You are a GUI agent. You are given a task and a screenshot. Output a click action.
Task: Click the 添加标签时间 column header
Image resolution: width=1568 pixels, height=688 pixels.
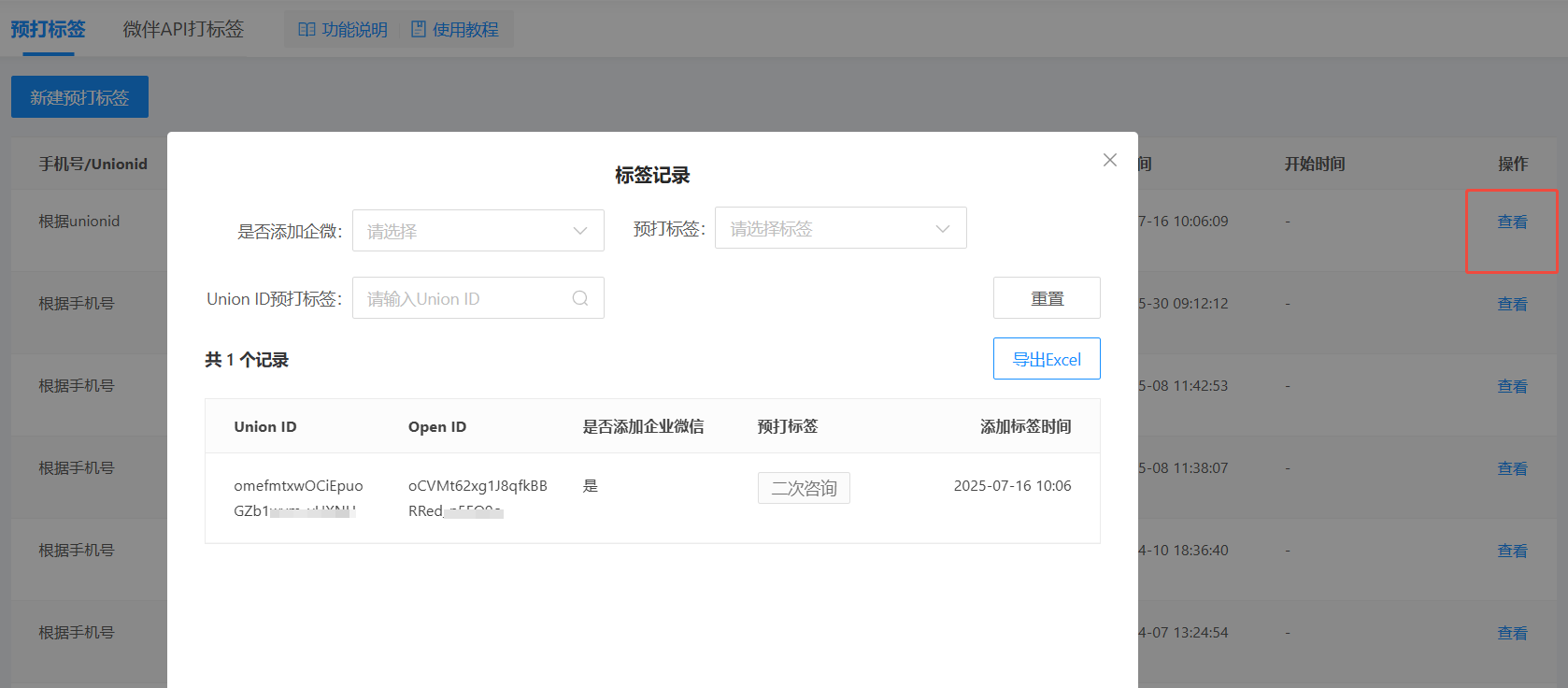tap(1025, 426)
